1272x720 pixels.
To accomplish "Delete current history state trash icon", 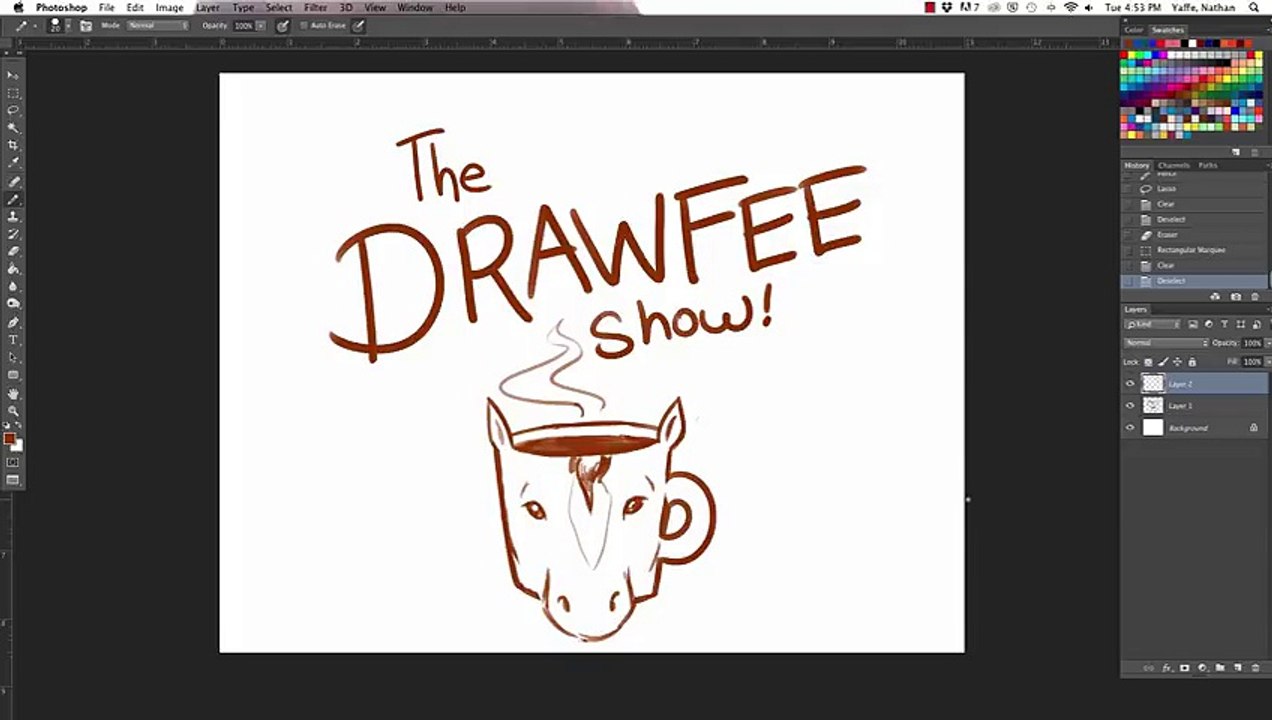I will pos(1255,297).
